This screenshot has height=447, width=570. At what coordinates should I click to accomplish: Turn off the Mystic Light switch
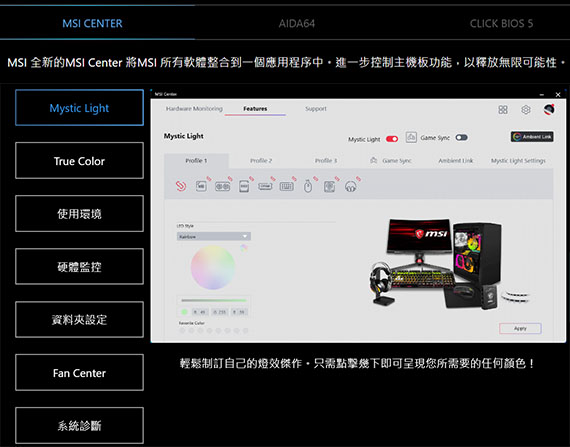pyautogui.click(x=392, y=139)
